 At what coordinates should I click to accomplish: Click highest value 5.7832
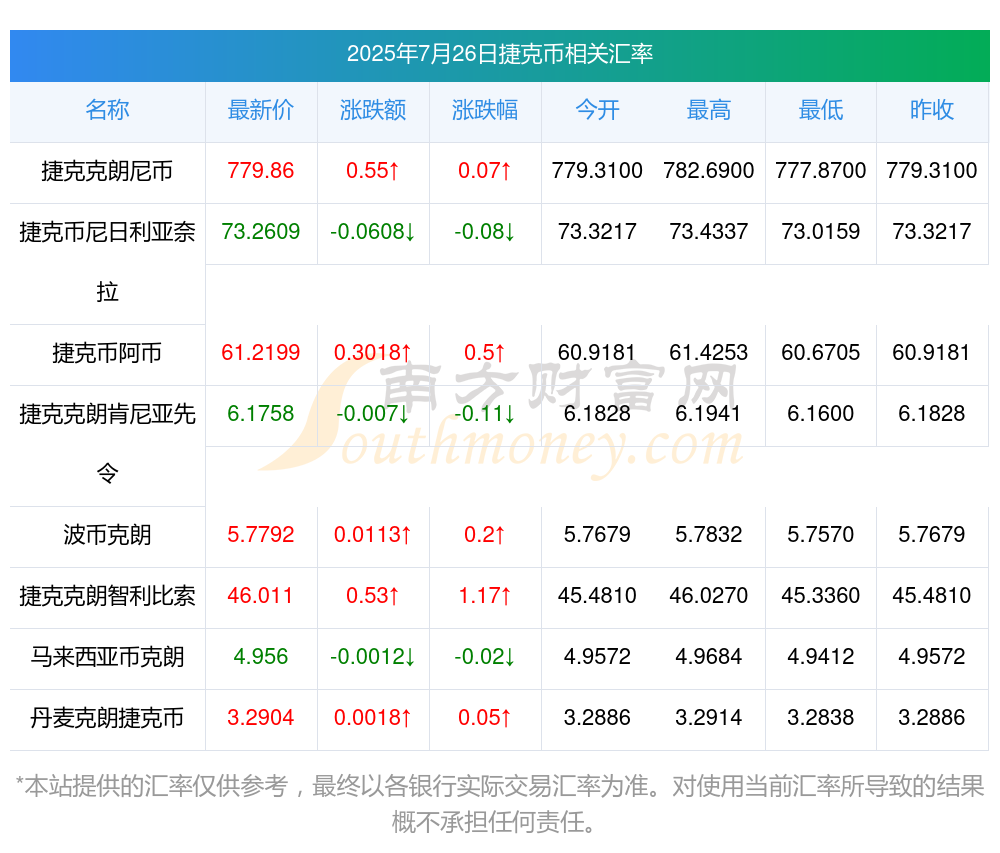[x=709, y=535]
